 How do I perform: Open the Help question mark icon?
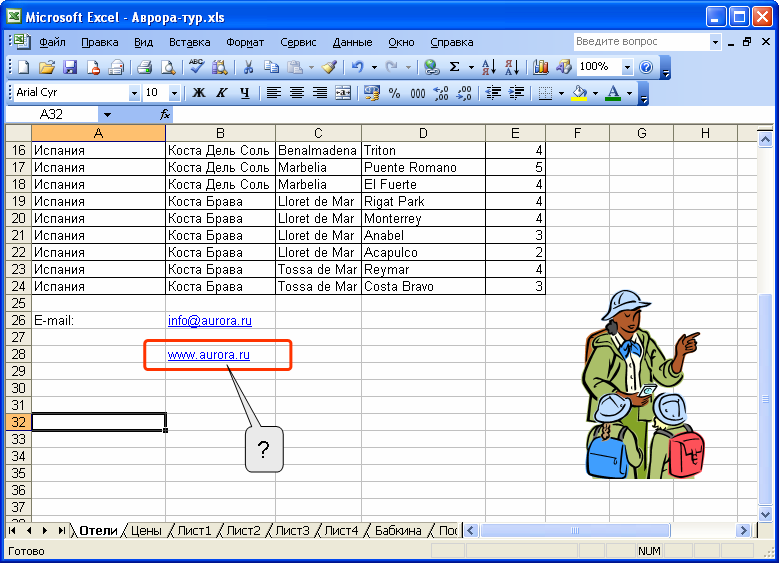pyautogui.click(x=646, y=67)
